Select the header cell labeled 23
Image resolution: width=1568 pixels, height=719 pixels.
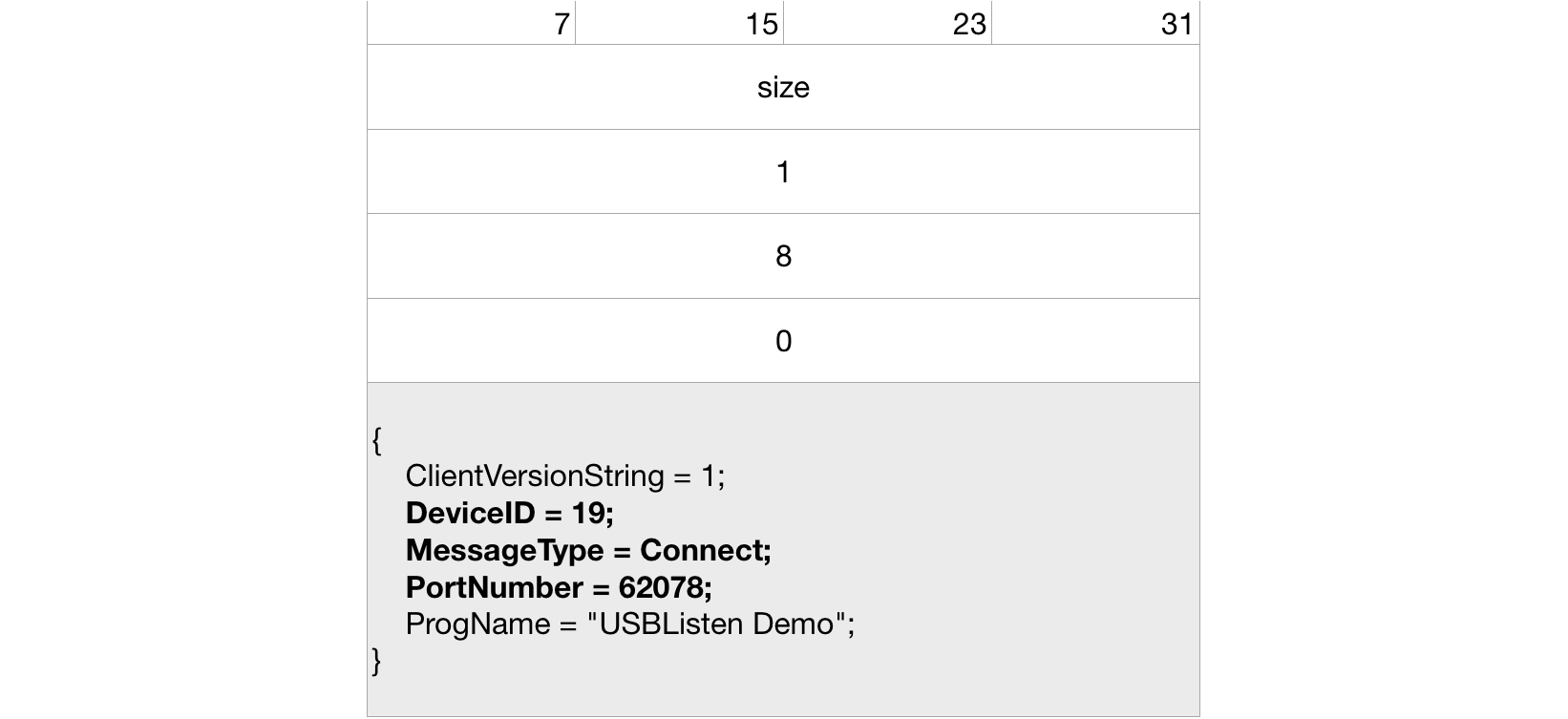pos(888,24)
